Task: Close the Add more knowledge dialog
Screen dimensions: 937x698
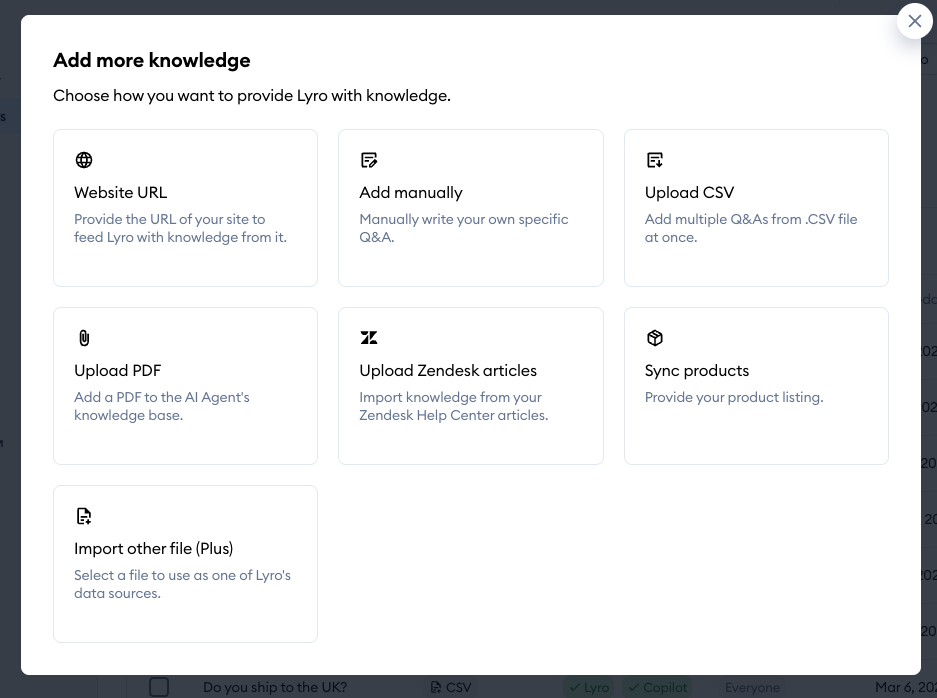Action: click(x=914, y=21)
